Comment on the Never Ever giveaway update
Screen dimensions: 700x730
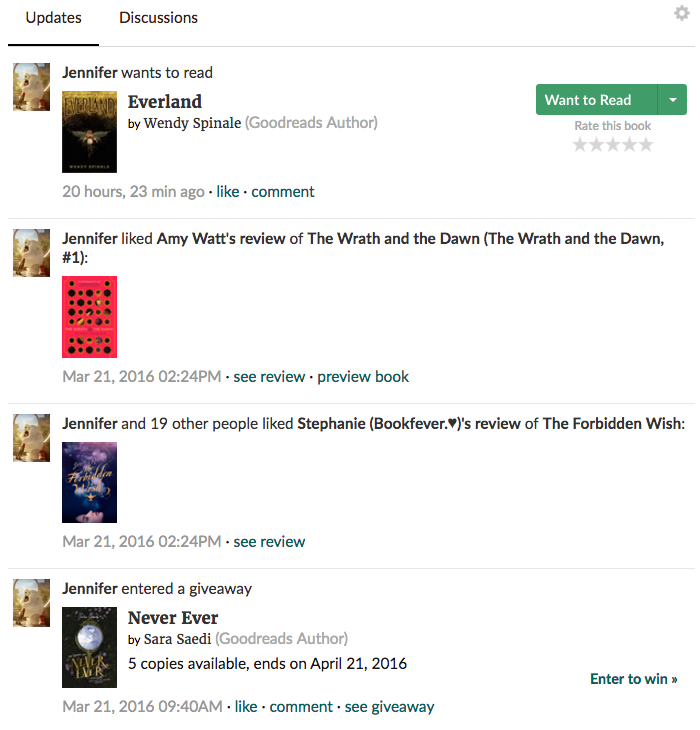pyautogui.click(x=301, y=707)
